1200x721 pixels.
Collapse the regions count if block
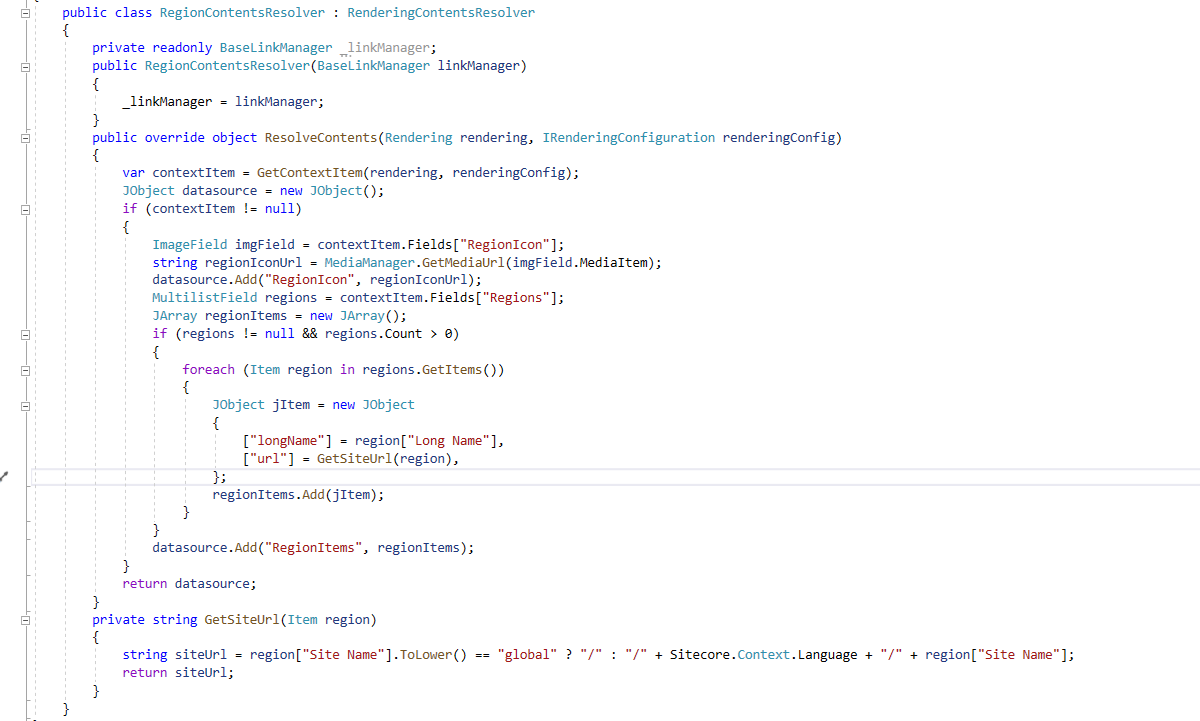[25, 334]
